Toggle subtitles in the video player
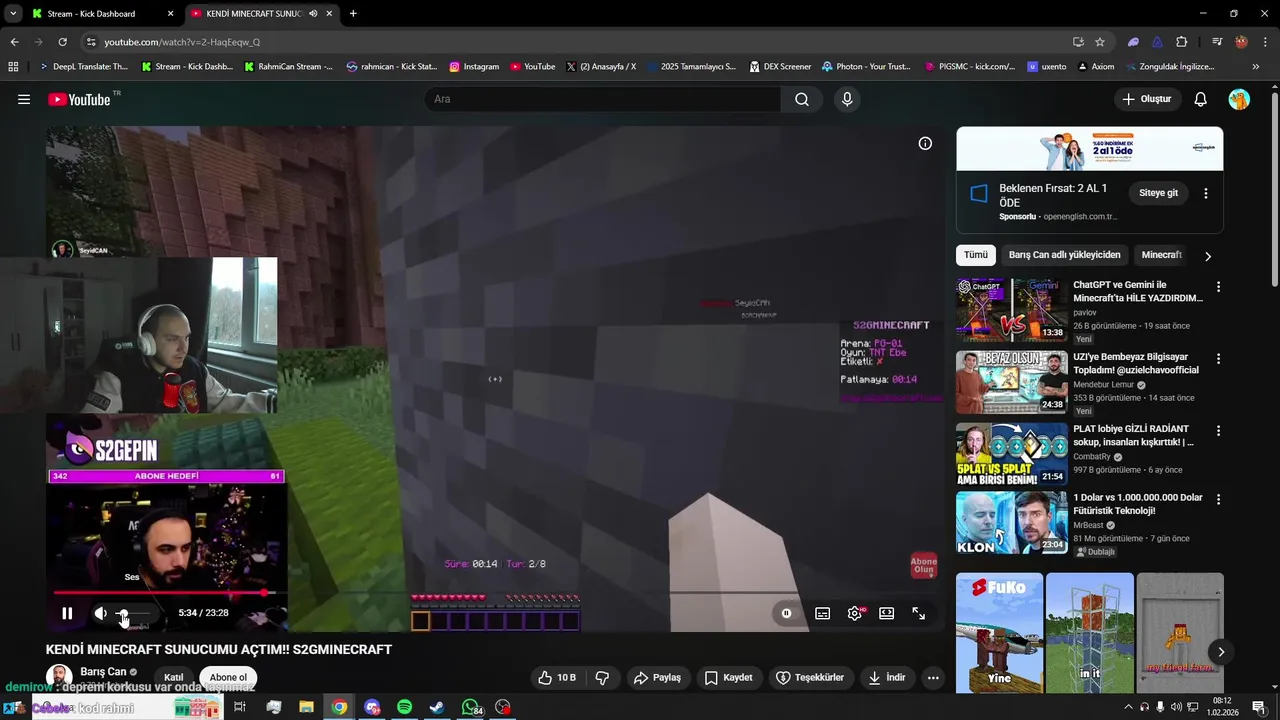Viewport: 1280px width, 720px height. point(822,613)
